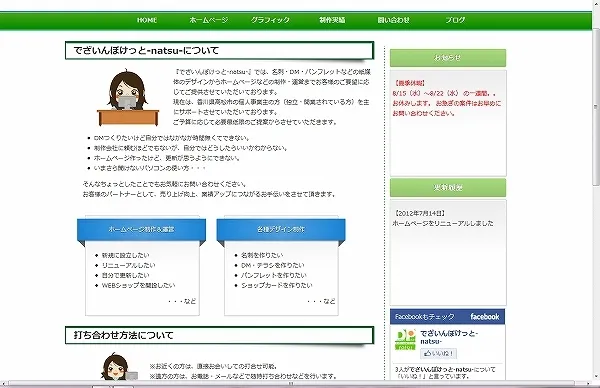Screen dimensions: 600x388
Task: Click the ホームページ作ったけど bullet line
Action: pyautogui.click(x=167, y=158)
